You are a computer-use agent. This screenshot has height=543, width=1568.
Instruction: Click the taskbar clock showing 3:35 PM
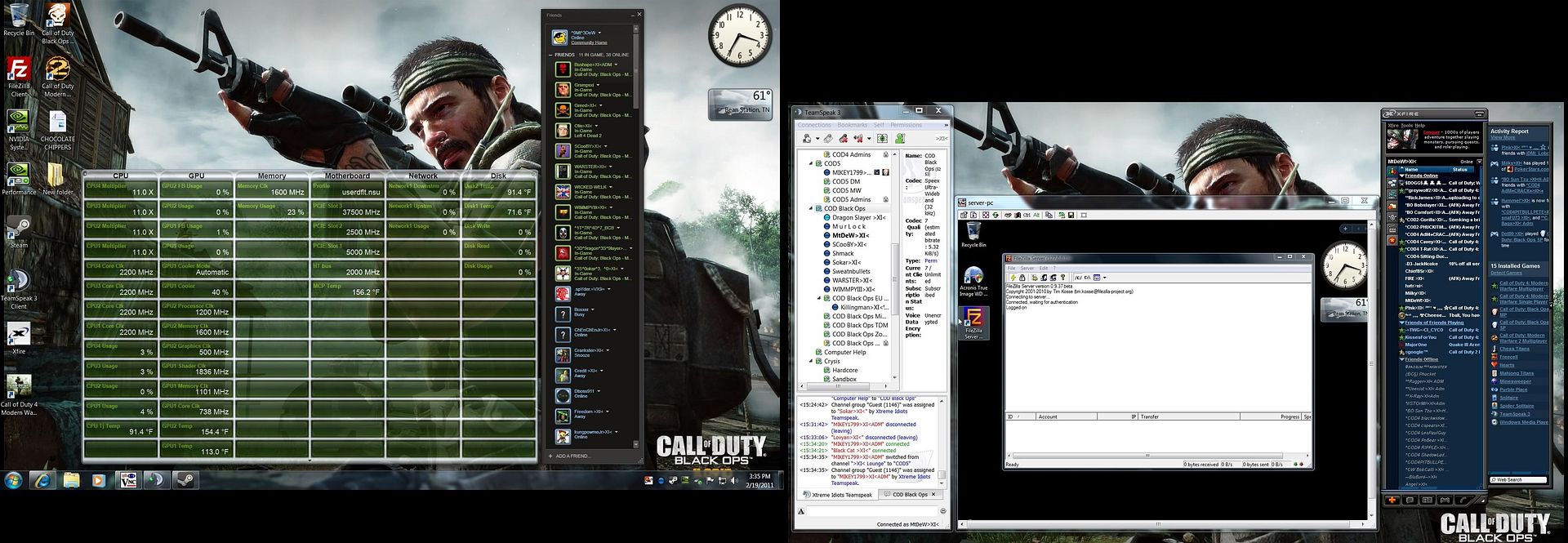point(759,480)
